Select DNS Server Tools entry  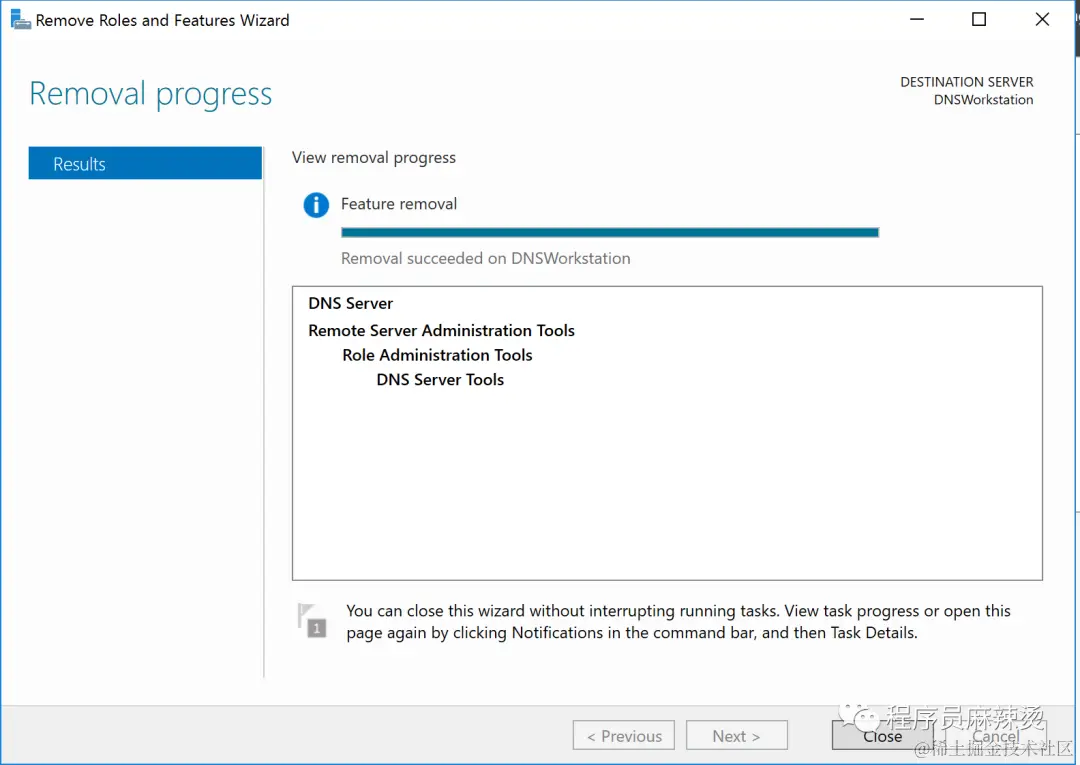coord(440,380)
